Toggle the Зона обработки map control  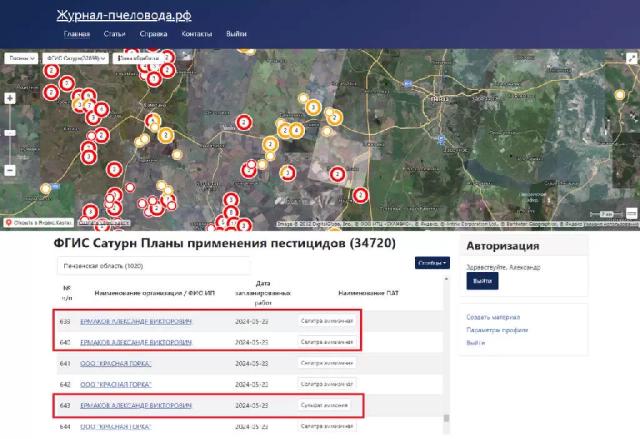139,59
